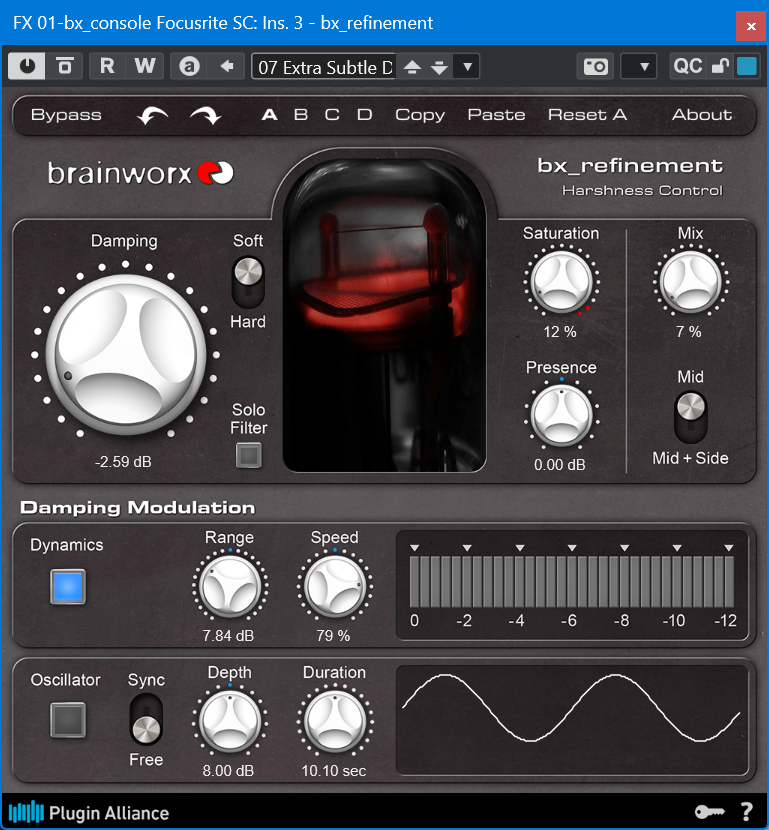The height and width of the screenshot is (830, 769).
Task: Click the Duration value 10.10 sec
Action: 334,771
